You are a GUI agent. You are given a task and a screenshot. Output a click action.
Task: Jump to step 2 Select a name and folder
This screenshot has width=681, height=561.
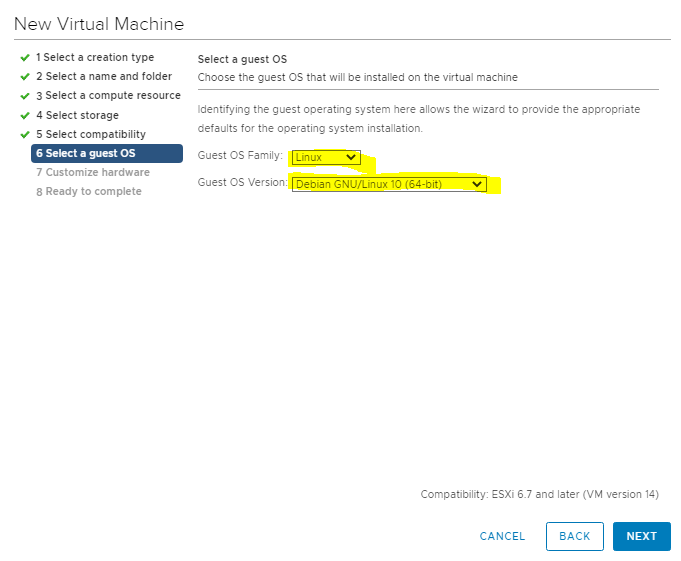(104, 77)
